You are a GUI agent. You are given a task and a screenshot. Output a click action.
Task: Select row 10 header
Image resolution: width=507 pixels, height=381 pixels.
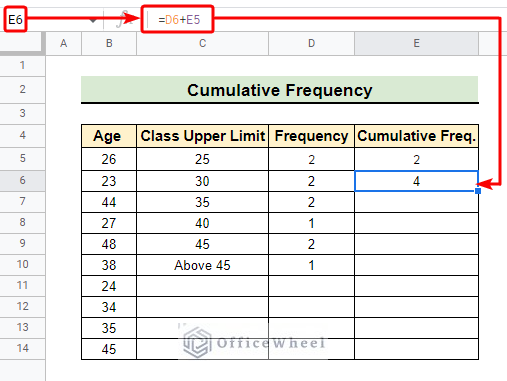click(22, 264)
